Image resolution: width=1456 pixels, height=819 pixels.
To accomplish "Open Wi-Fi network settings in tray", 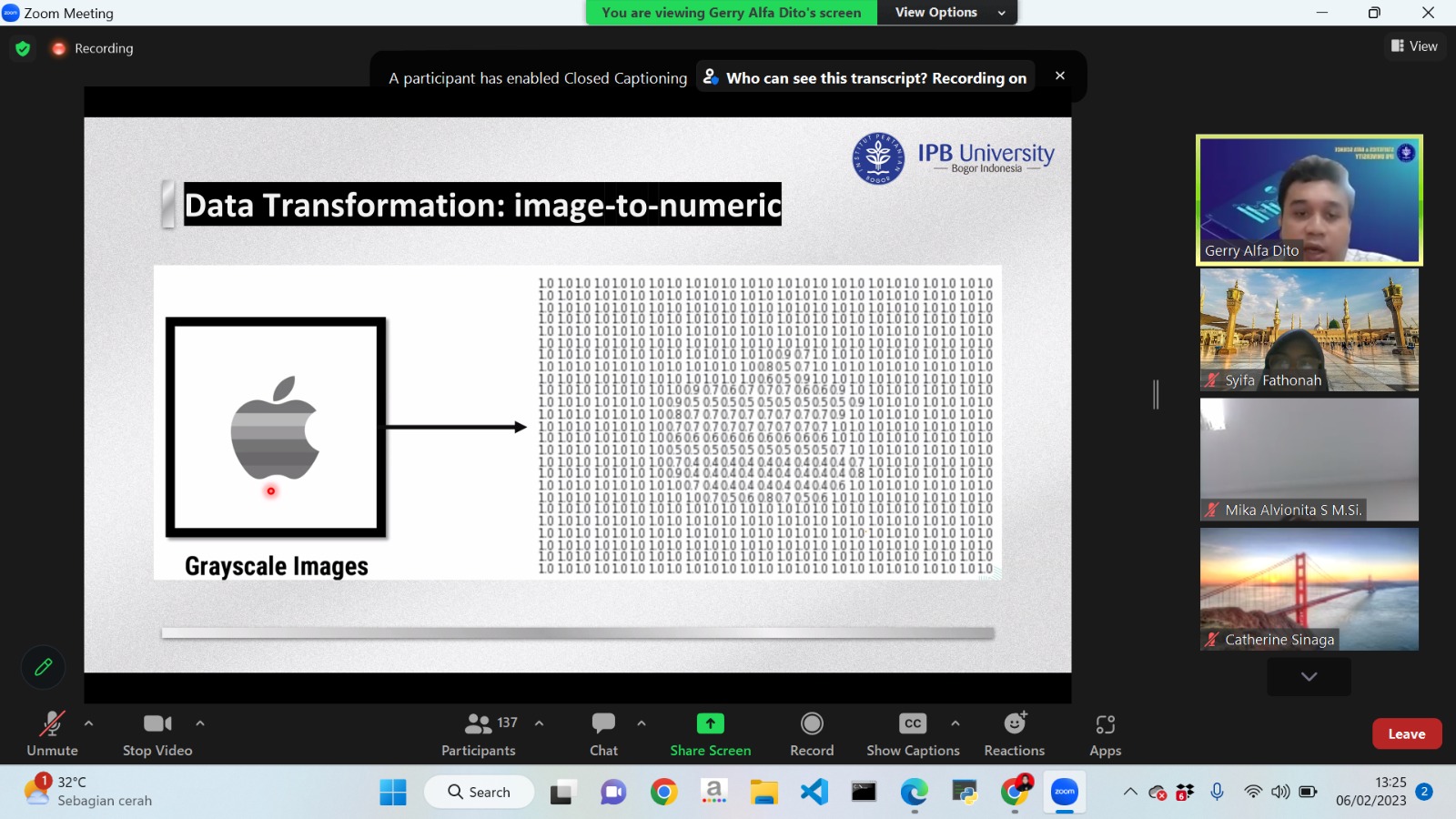I will (x=1253, y=792).
